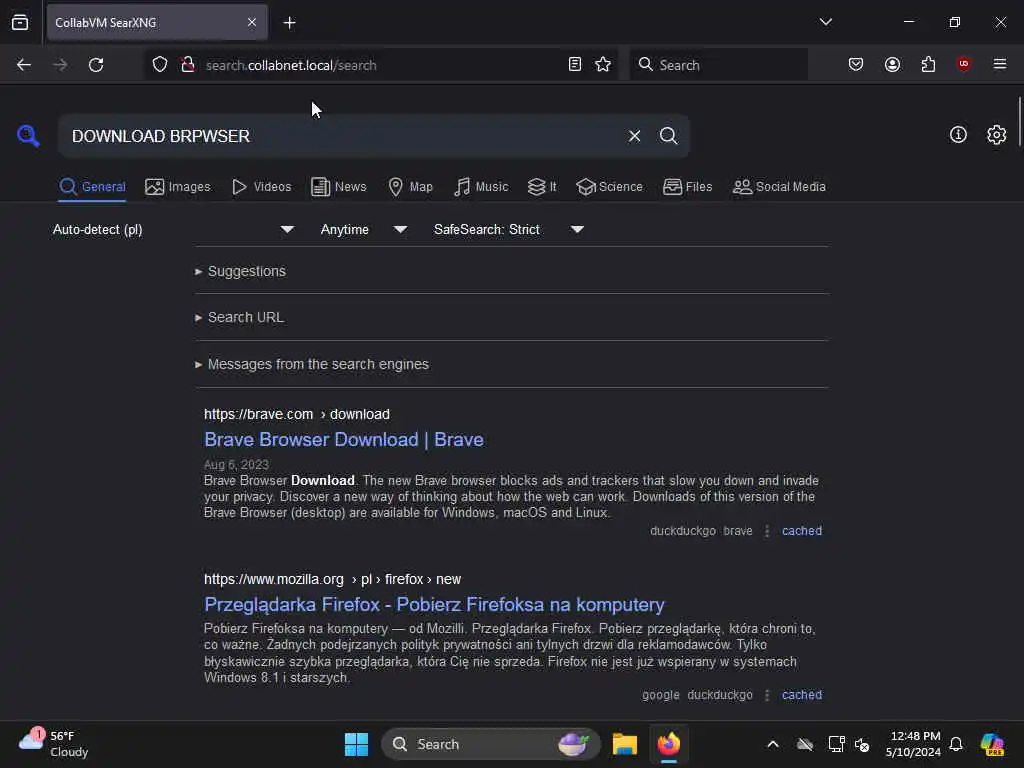1024x768 pixels.
Task: Switch to the Videos category
Action: [x=262, y=187]
